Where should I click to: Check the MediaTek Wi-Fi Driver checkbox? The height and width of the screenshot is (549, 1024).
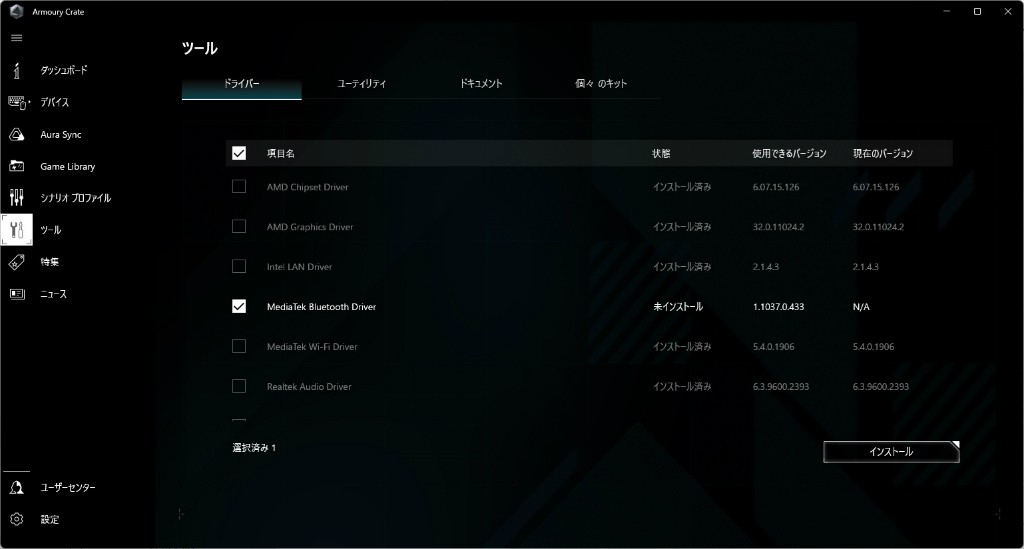pyautogui.click(x=239, y=346)
